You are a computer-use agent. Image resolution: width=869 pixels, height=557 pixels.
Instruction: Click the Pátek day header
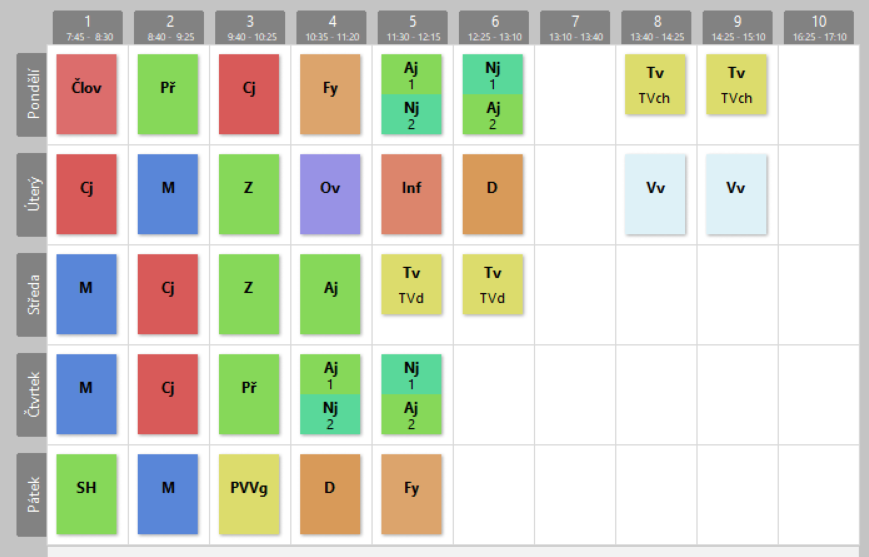32,495
